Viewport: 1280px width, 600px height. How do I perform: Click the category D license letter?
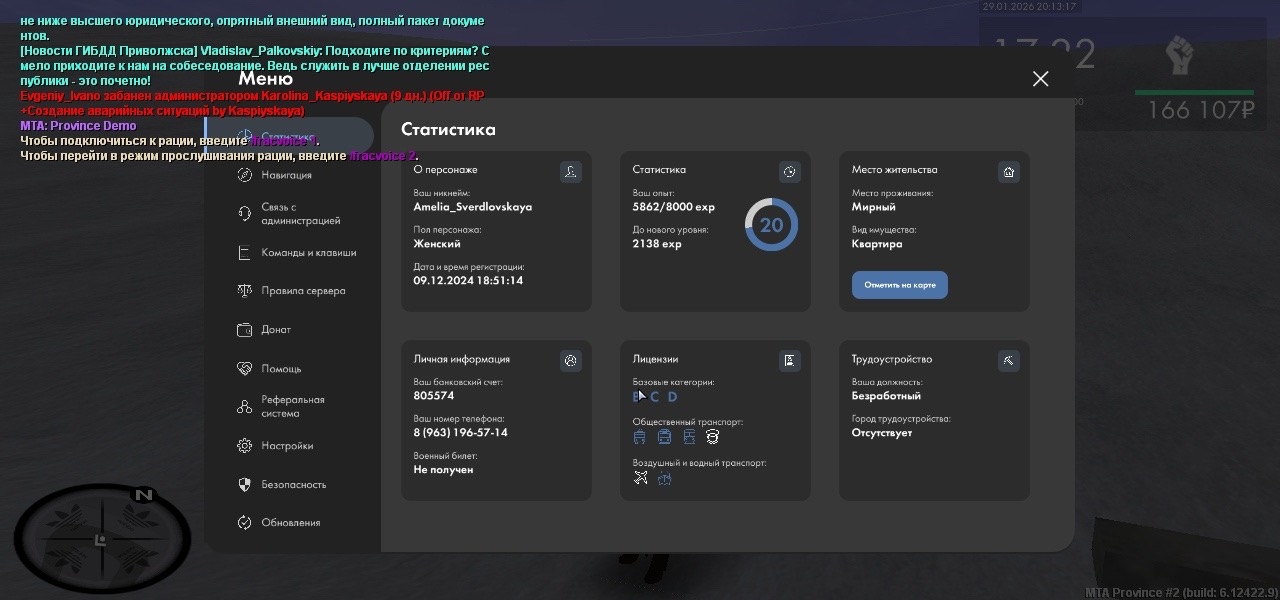click(x=672, y=397)
